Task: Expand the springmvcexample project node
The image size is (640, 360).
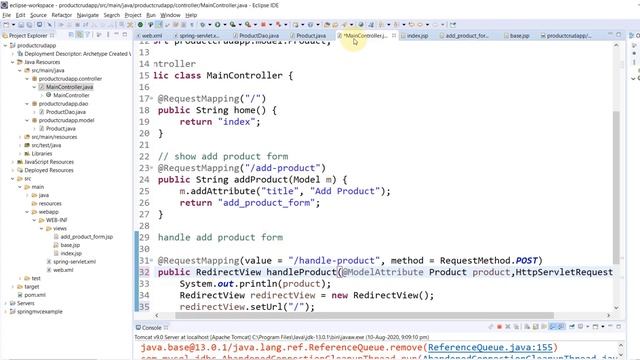Action: [5, 311]
